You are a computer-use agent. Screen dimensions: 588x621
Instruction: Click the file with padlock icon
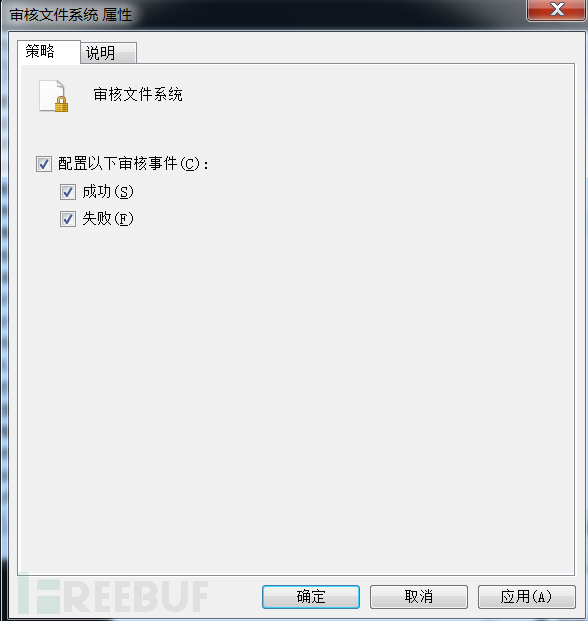click(53, 96)
